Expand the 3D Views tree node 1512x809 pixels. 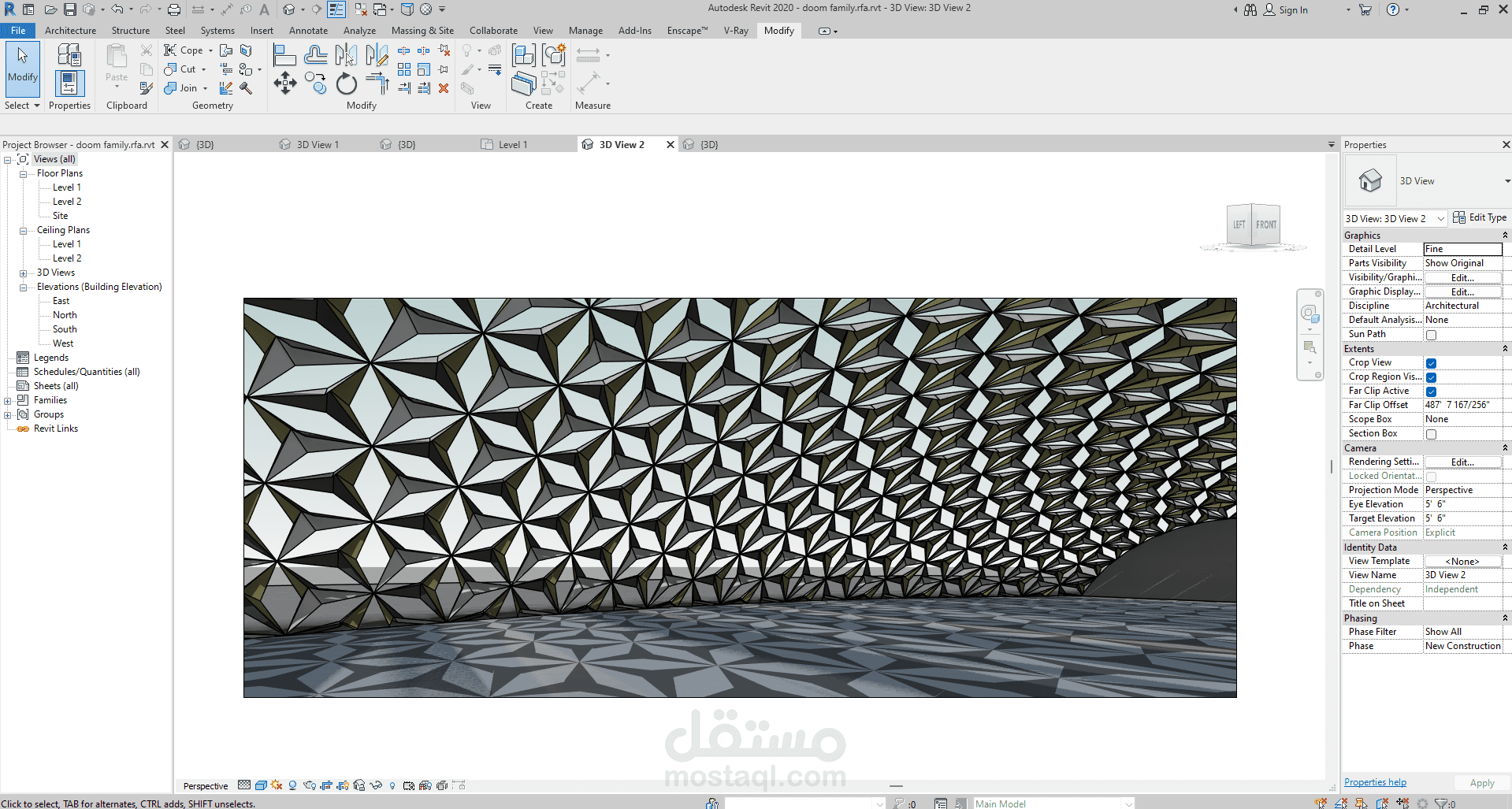click(24, 273)
